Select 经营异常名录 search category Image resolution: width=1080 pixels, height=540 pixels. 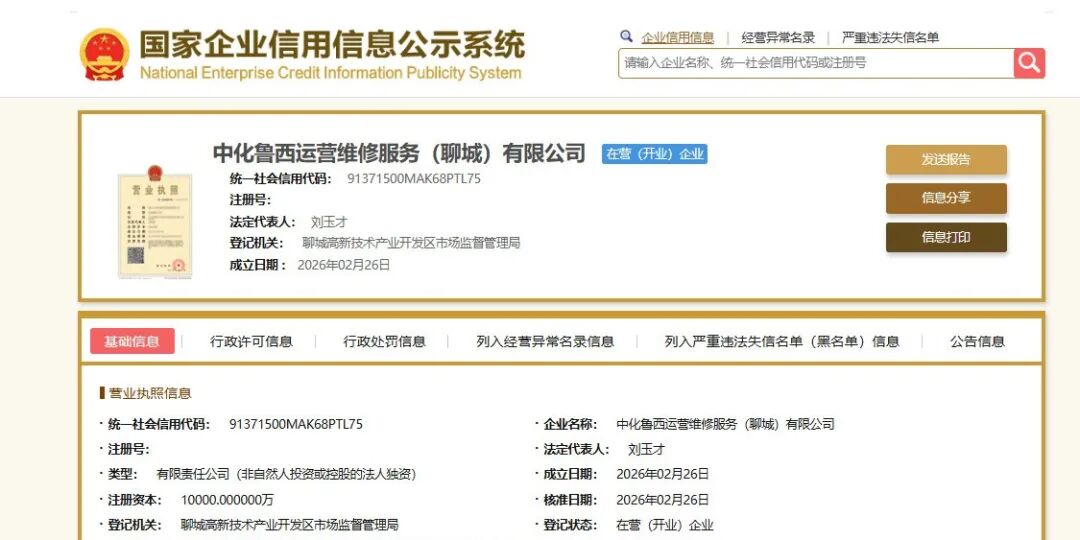(x=778, y=38)
